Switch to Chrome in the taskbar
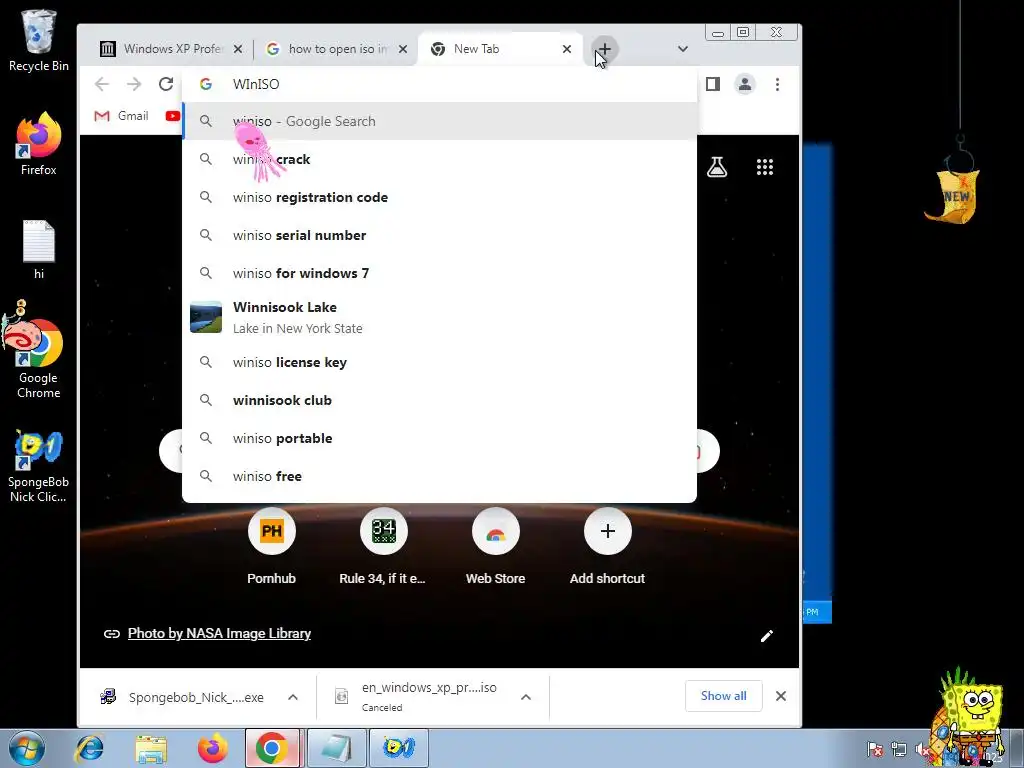 click(x=272, y=748)
